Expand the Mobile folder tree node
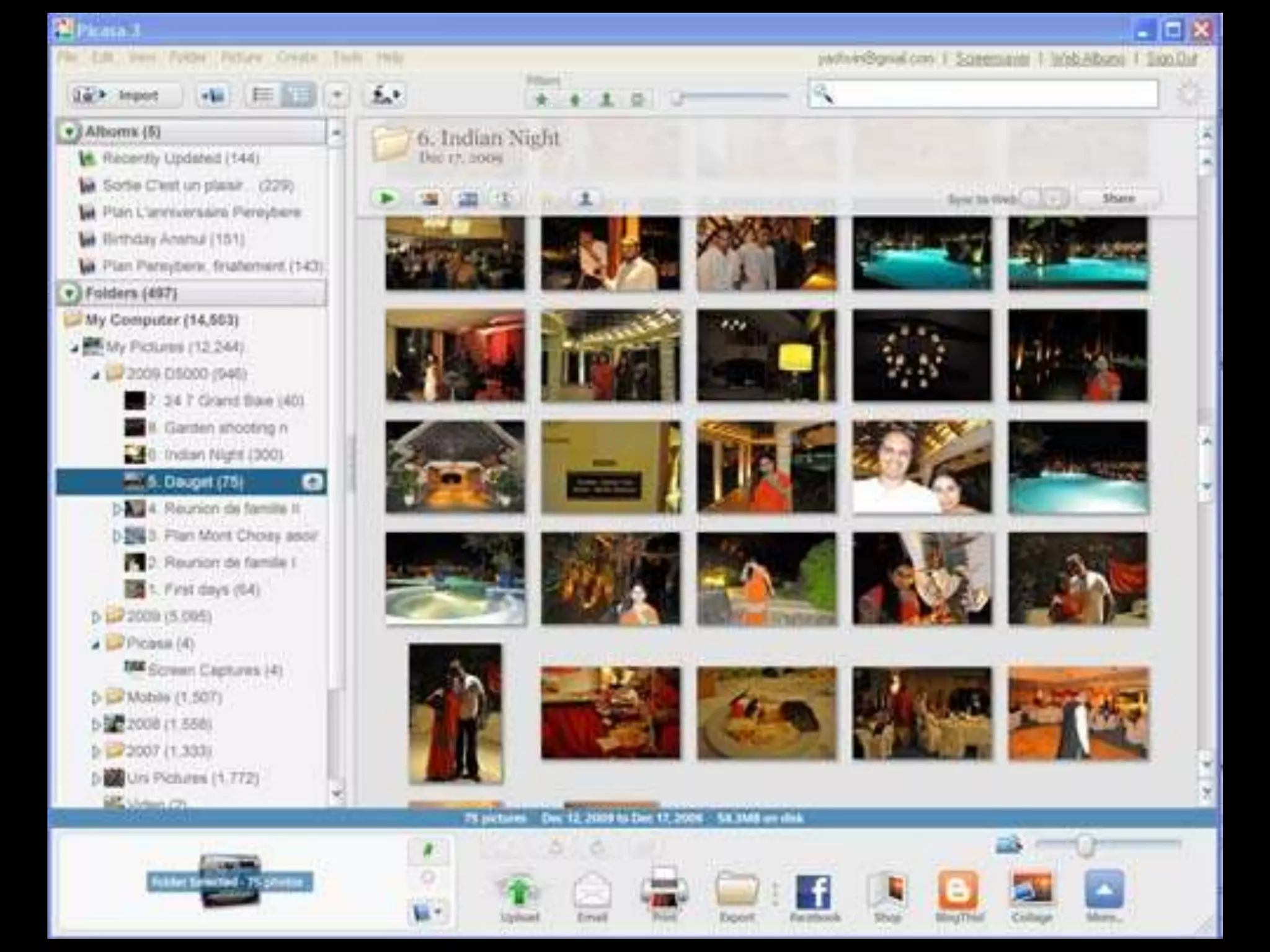The height and width of the screenshot is (952, 1270). click(96, 698)
